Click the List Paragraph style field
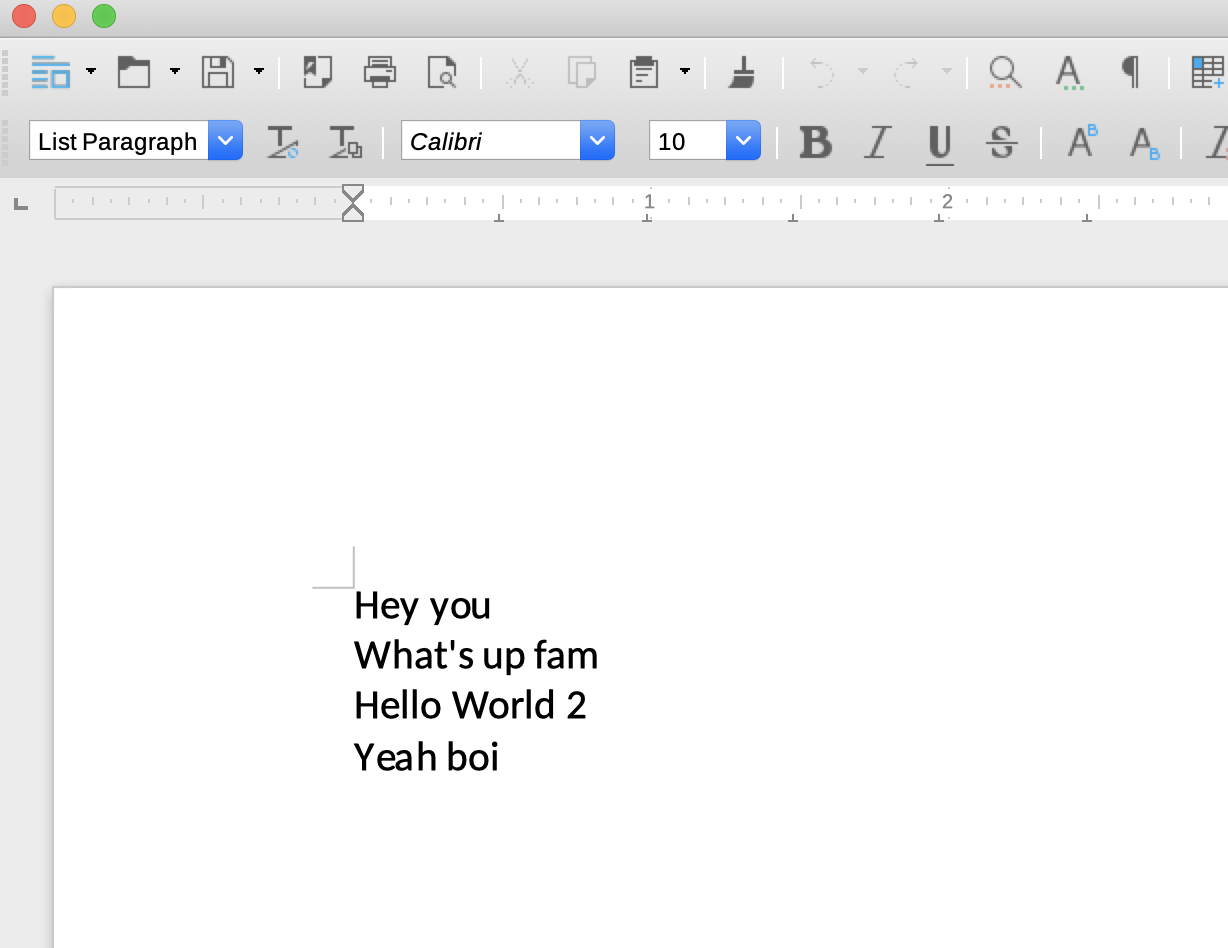Screen dimensions: 1228x948 (119, 141)
